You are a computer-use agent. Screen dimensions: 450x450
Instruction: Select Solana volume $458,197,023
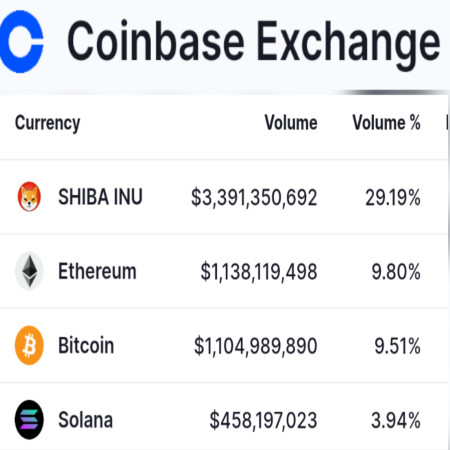click(263, 420)
